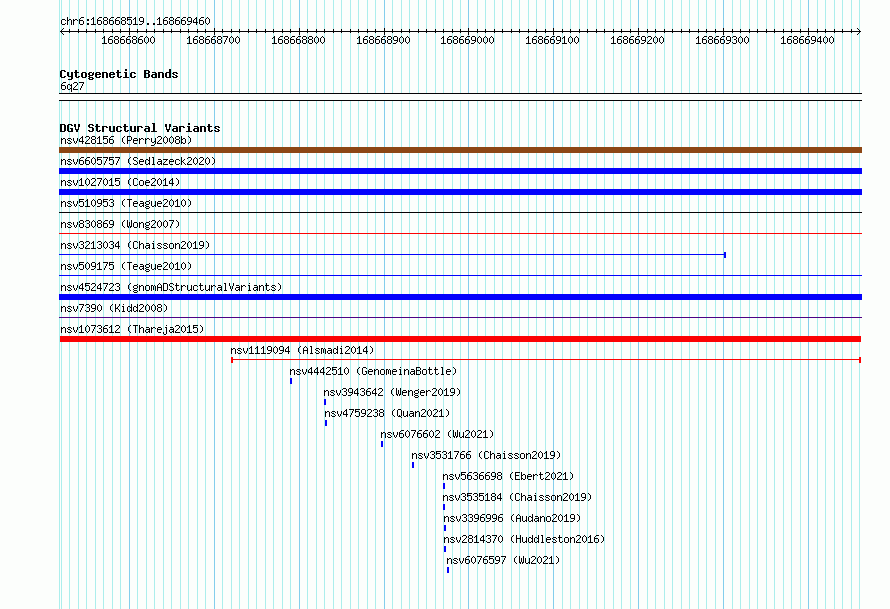The width and height of the screenshot is (890, 609).
Task: Click nsv4524723 (gnomADStructuralVariants) label
Action: click(x=171, y=287)
